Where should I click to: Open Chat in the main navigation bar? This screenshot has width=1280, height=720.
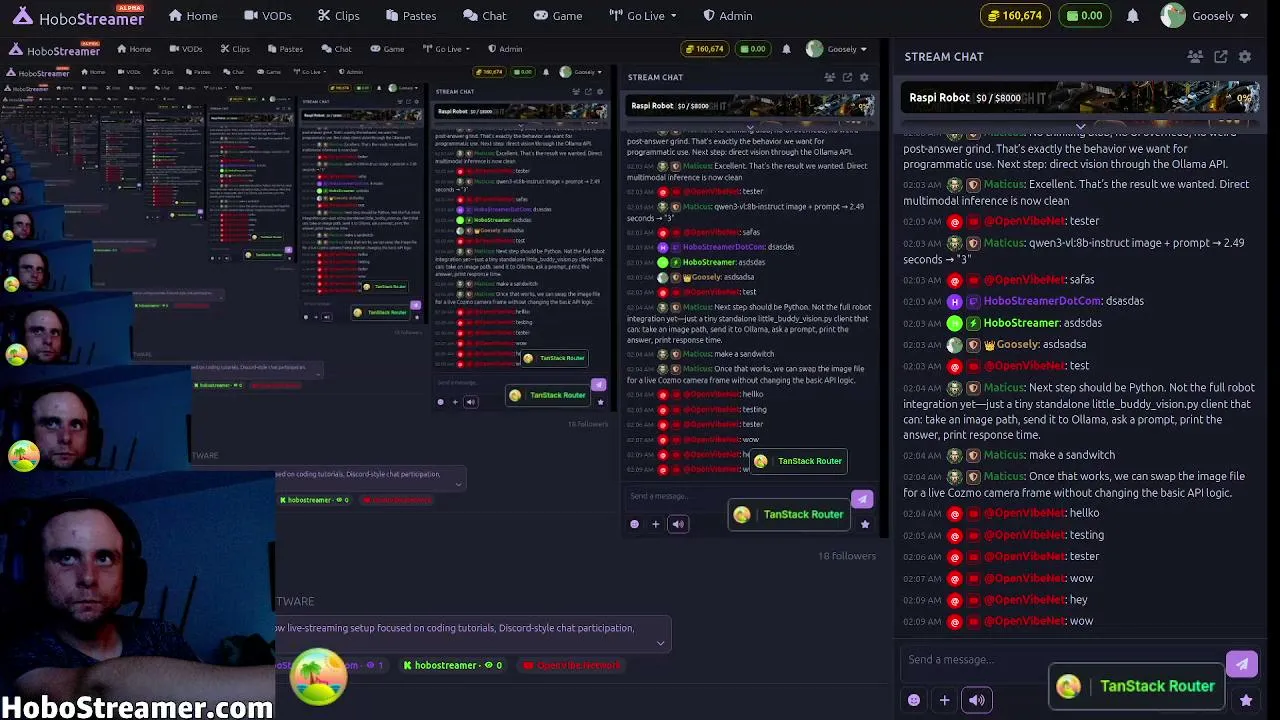click(485, 16)
